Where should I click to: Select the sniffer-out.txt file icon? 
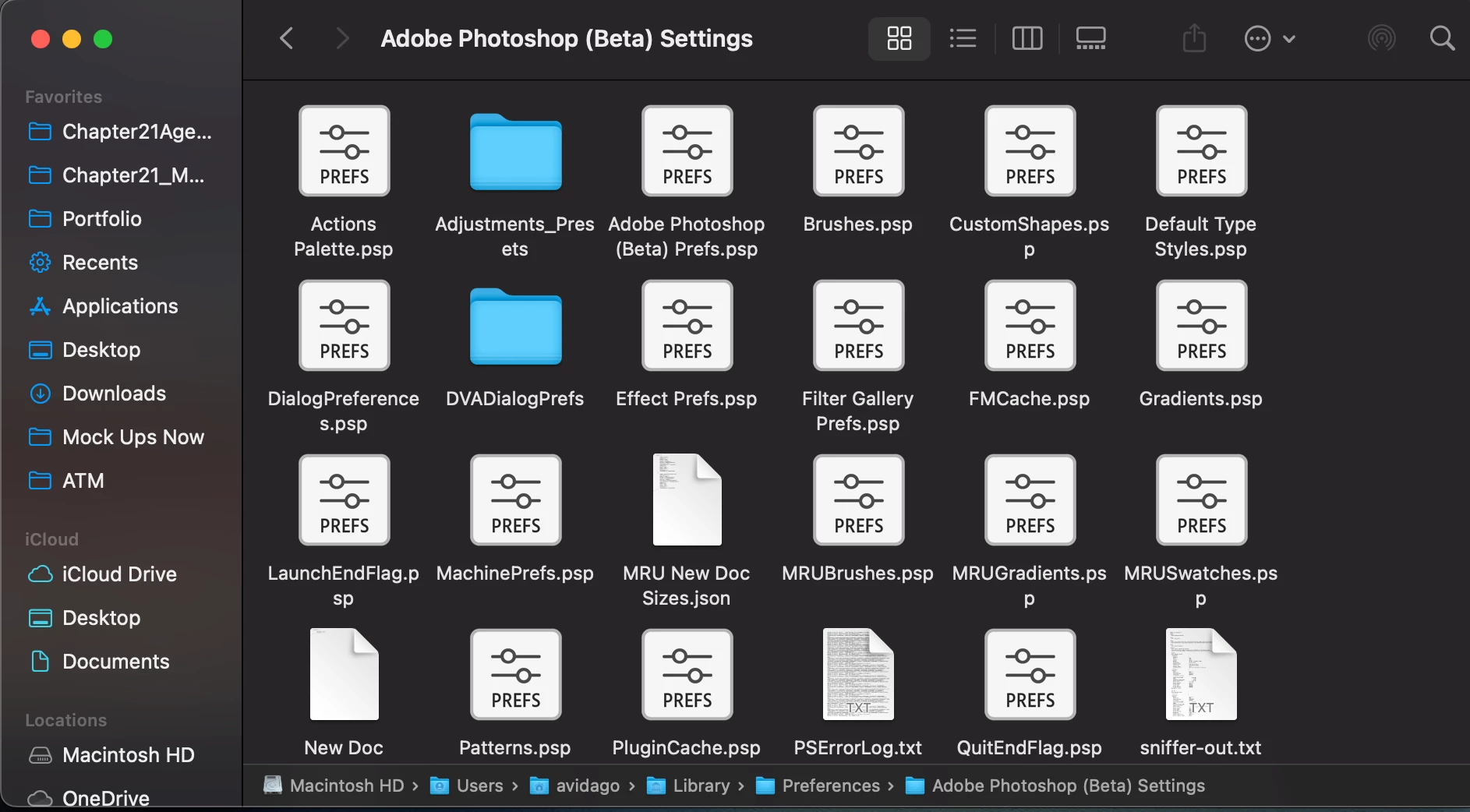coord(1201,674)
